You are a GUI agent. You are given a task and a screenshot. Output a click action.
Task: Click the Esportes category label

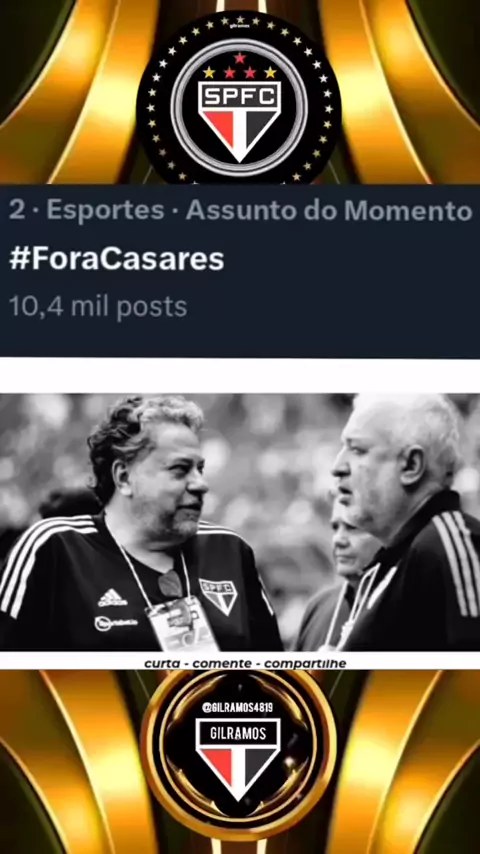[x=105, y=211]
